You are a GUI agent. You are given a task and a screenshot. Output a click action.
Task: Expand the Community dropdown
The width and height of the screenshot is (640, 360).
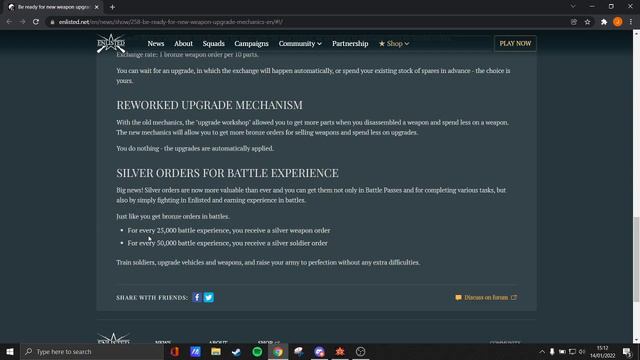tap(300, 44)
